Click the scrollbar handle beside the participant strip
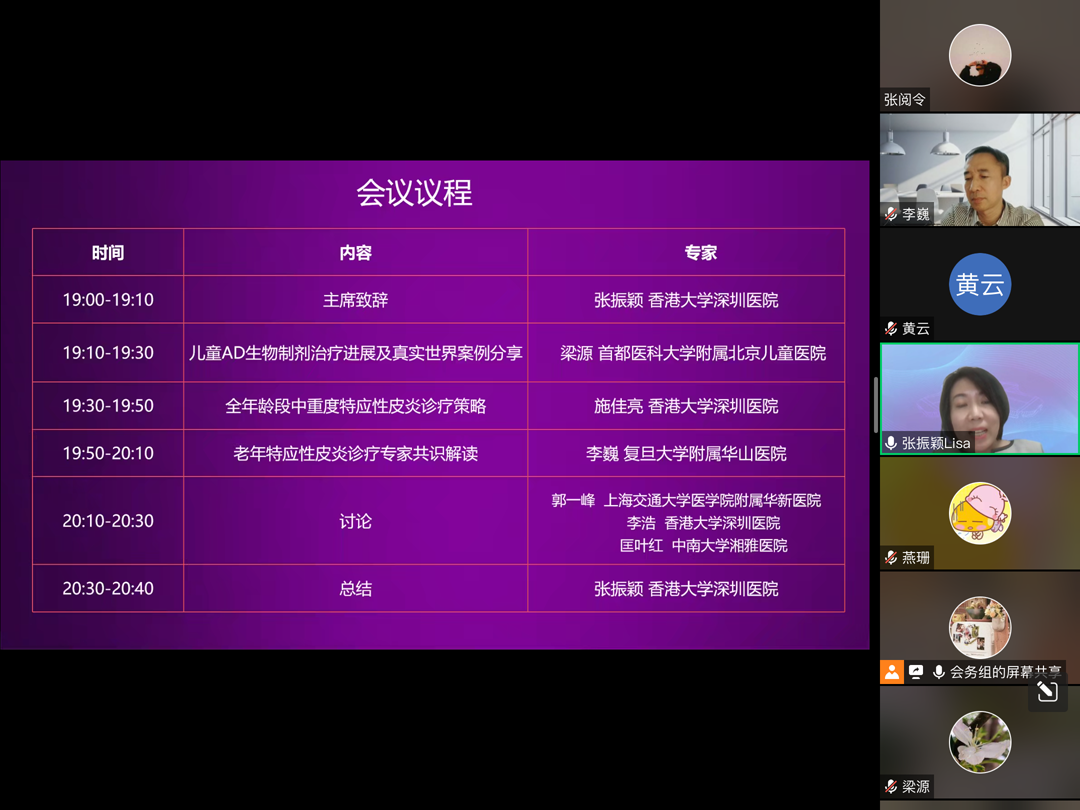This screenshot has height=810, width=1080. coord(875,405)
